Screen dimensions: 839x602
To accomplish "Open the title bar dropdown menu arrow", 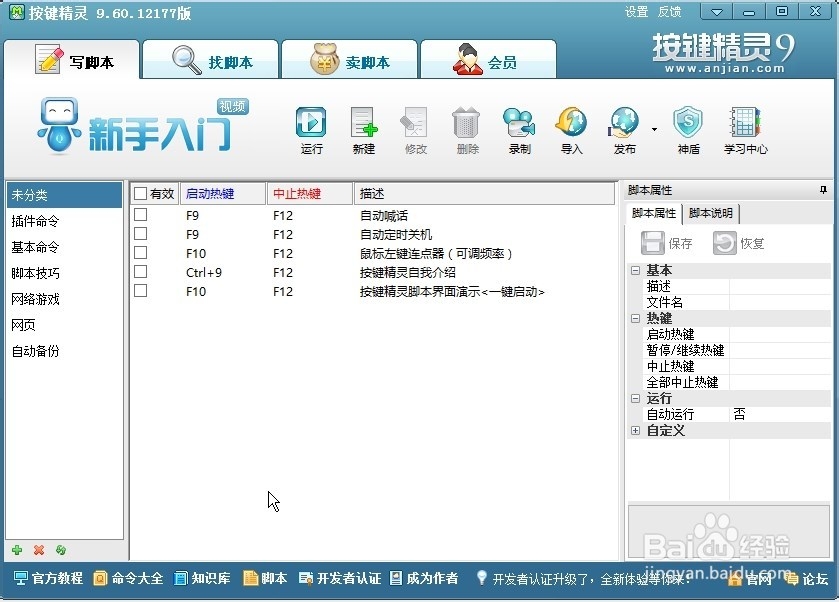I will 717,12.
